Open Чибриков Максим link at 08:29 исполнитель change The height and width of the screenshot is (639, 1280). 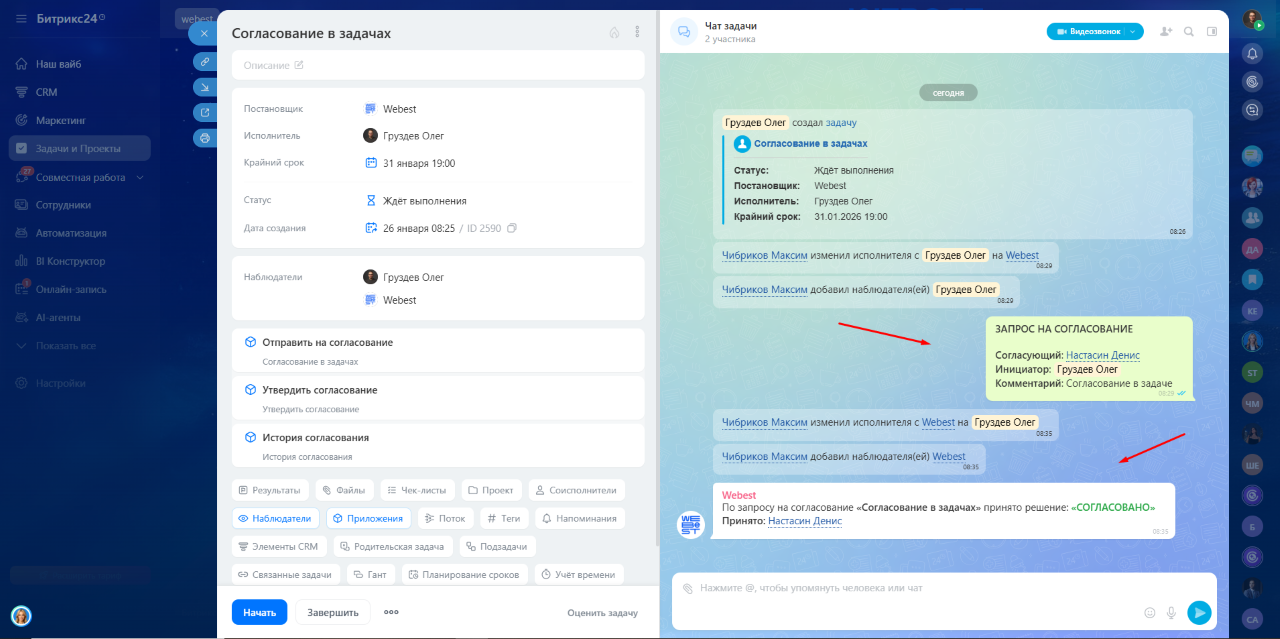pos(764,255)
